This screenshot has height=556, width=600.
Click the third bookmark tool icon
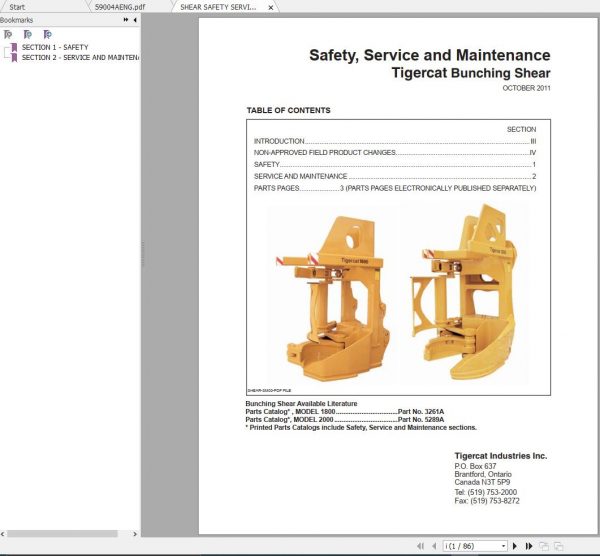47,34
